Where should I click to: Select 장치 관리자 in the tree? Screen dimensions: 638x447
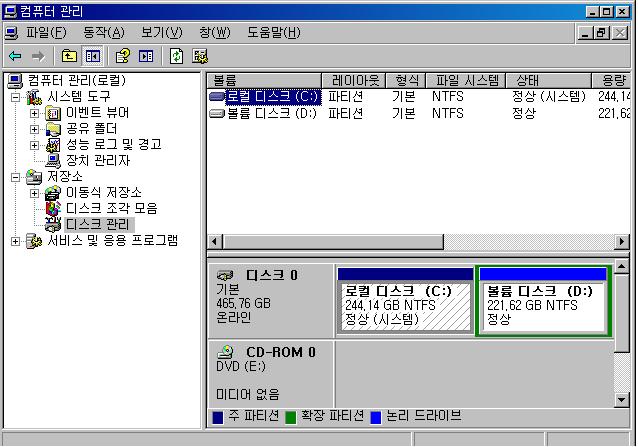pyautogui.click(x=98, y=161)
